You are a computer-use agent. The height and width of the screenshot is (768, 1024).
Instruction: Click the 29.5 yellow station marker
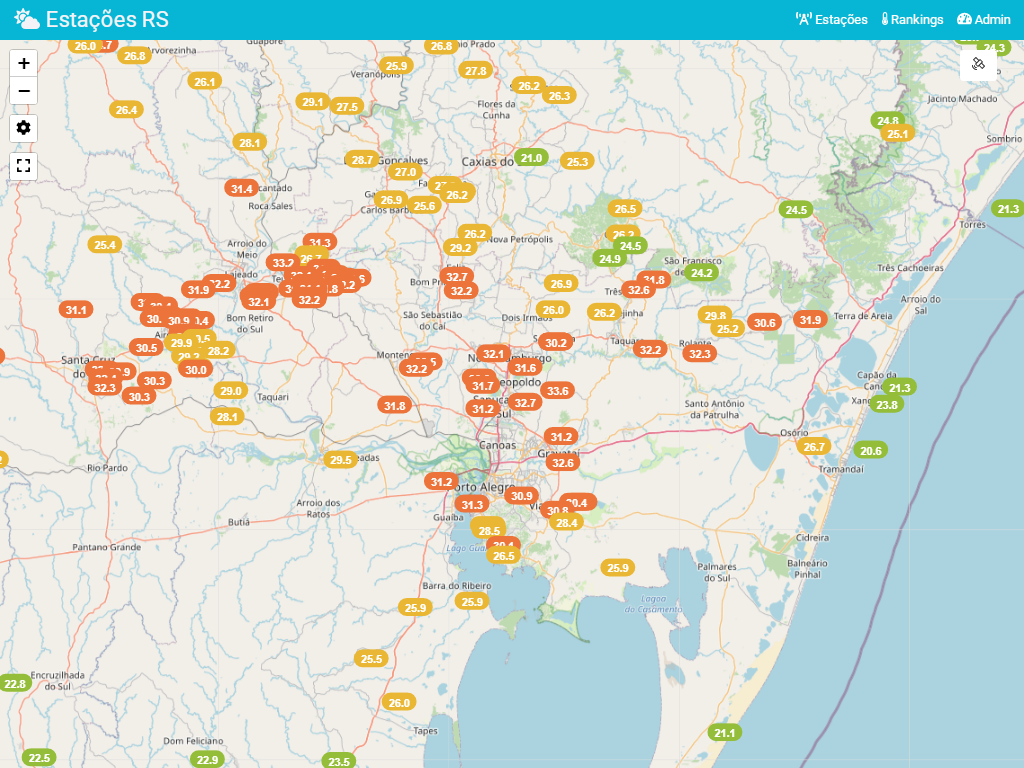(x=340, y=460)
